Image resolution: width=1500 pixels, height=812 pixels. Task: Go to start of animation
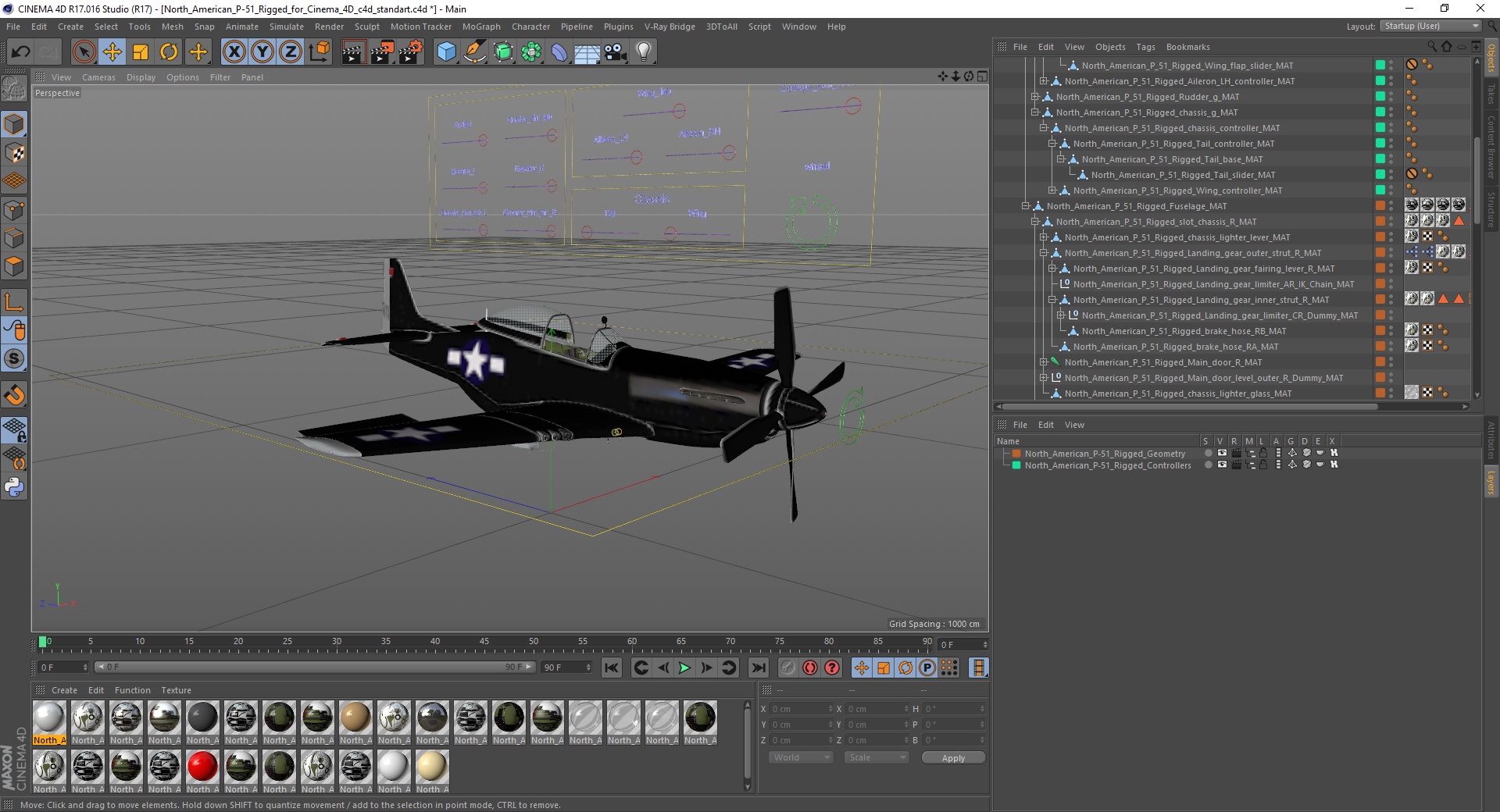click(612, 668)
